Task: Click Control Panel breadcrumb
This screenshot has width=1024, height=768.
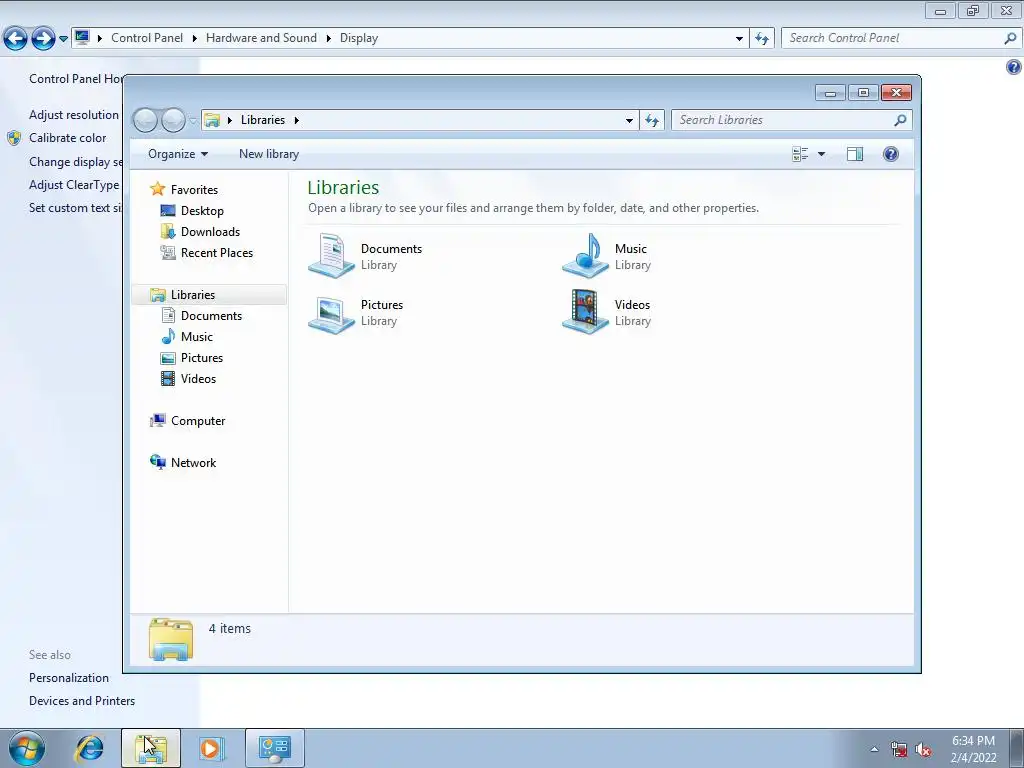Action: click(x=147, y=38)
